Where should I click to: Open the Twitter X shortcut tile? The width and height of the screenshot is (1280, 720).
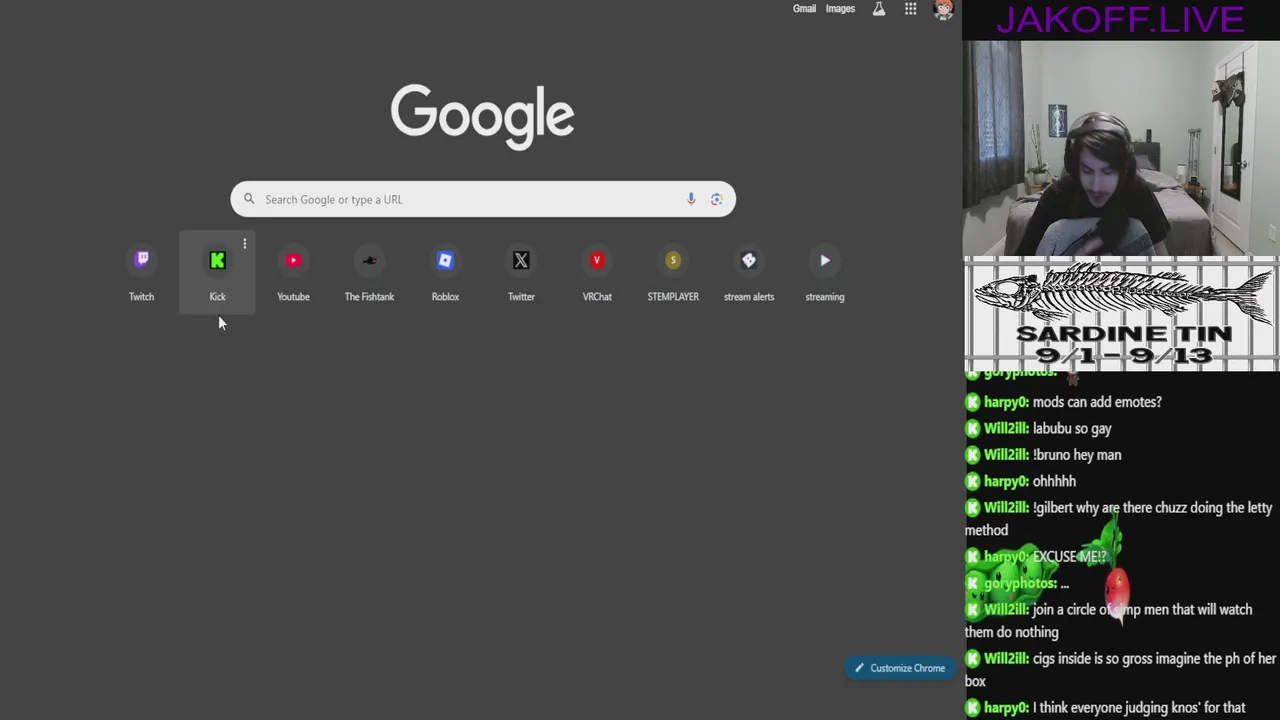[521, 272]
